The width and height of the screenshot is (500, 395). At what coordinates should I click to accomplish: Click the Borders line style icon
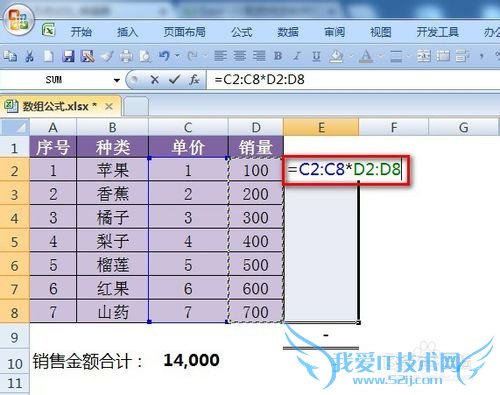(x=396, y=56)
